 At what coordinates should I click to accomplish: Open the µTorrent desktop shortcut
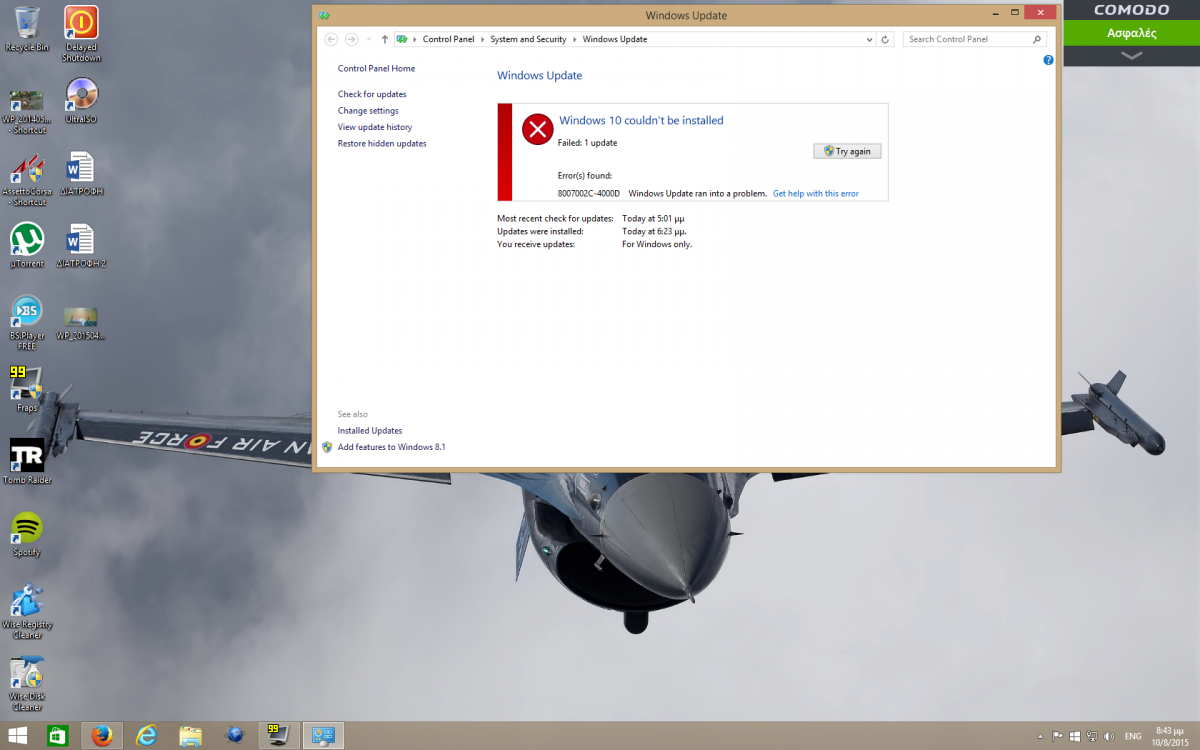27,240
